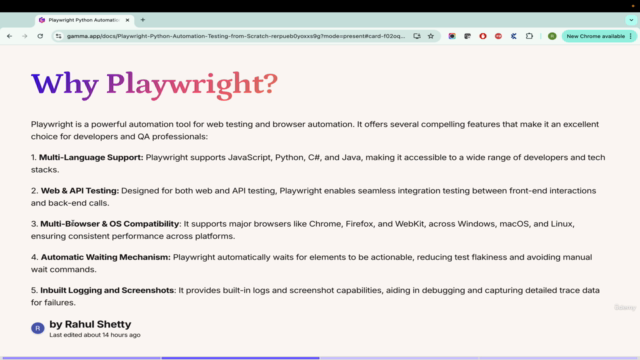Click Multi-Browser & OS Compatibility text
The height and width of the screenshot is (360, 640).
(x=110, y=224)
